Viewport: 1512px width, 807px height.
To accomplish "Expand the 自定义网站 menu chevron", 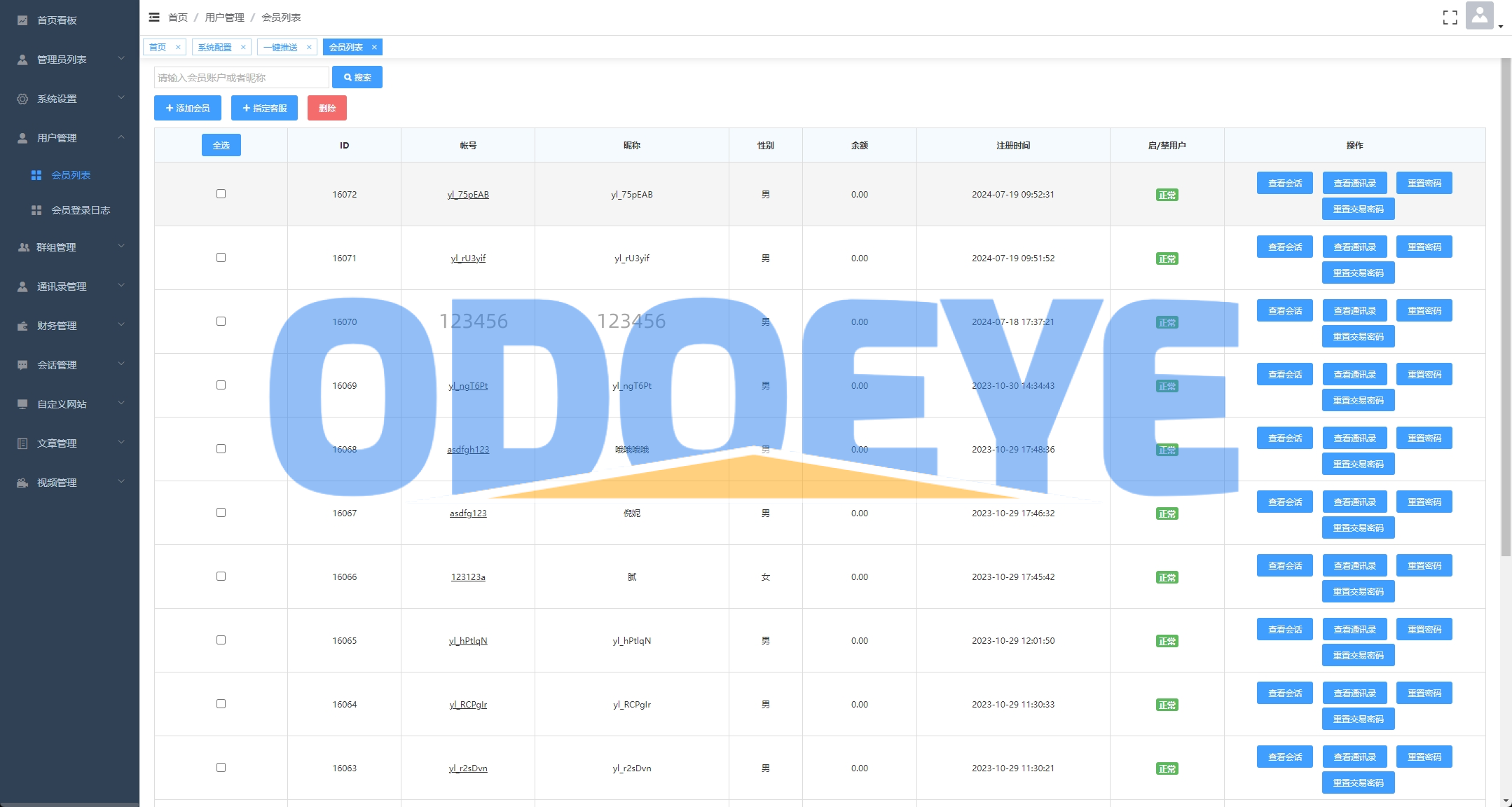I will coord(121,403).
